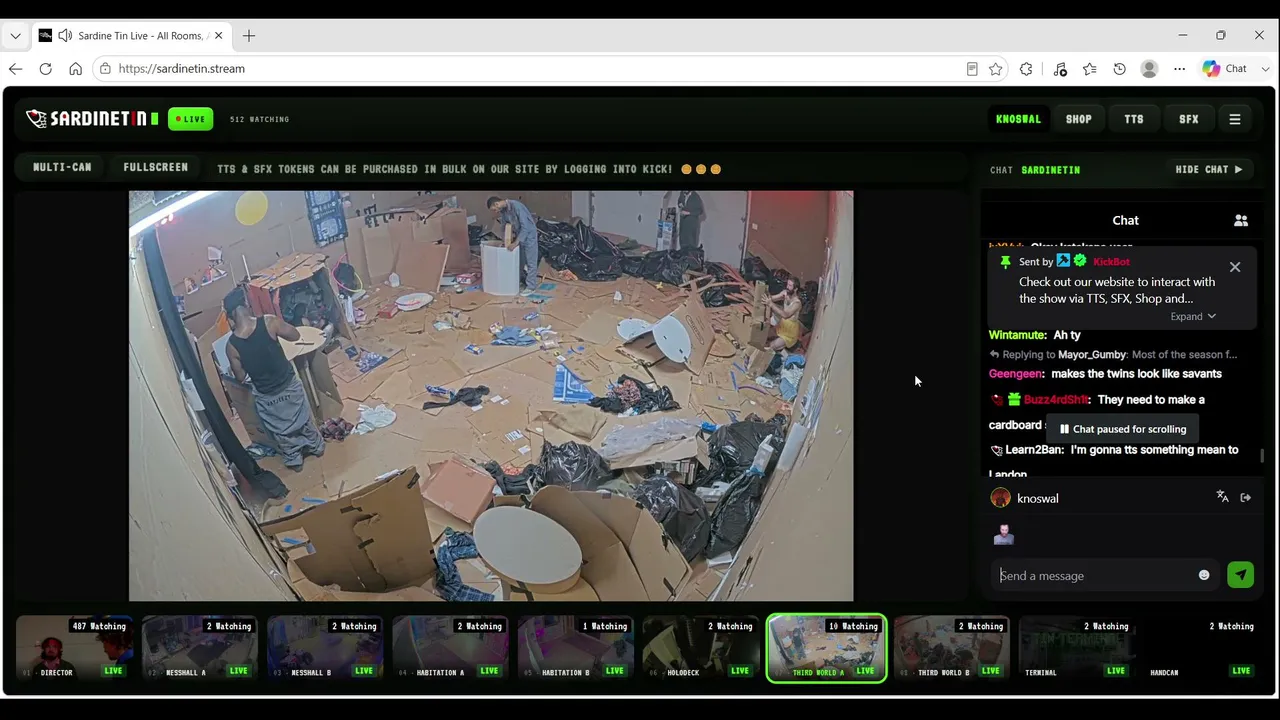Image resolution: width=1280 pixels, height=720 pixels.
Task: Click the knoswal avatar in chat
Action: 1000,498
